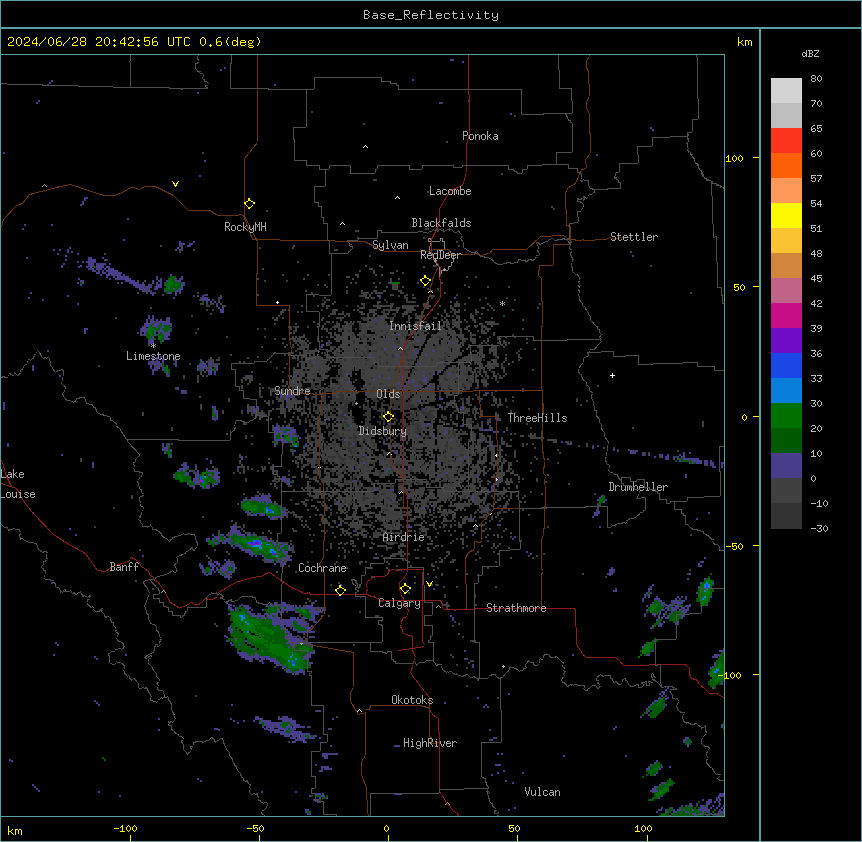Click the yellow diamond marker above Calgary label
The height and width of the screenshot is (842, 862).
405,589
